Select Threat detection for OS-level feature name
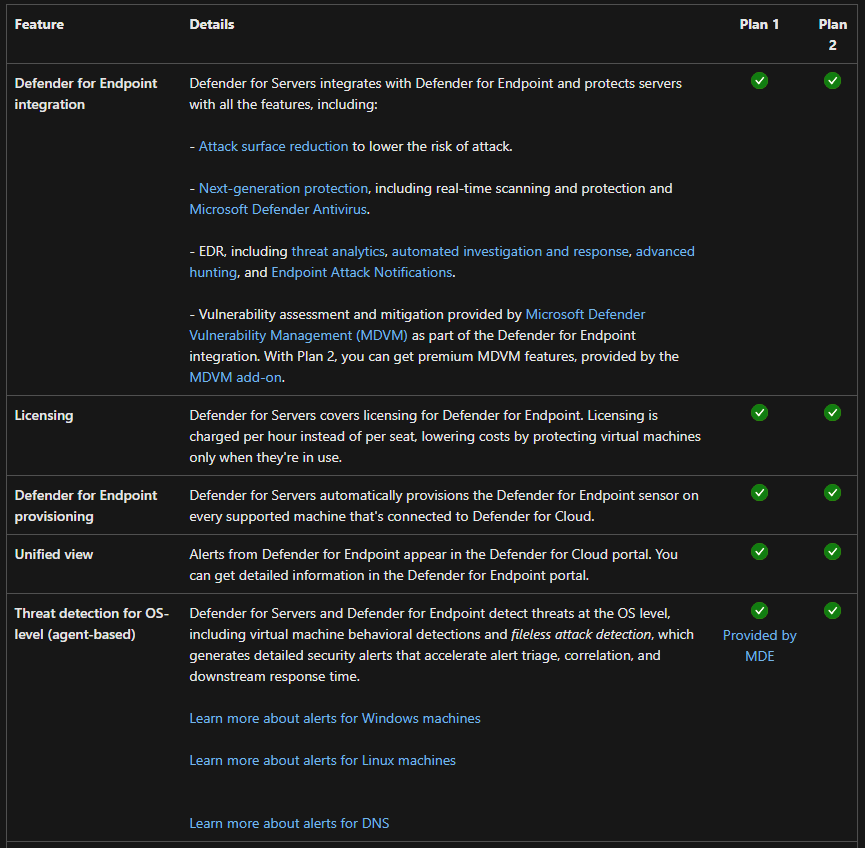 pyautogui.click(x=92, y=624)
